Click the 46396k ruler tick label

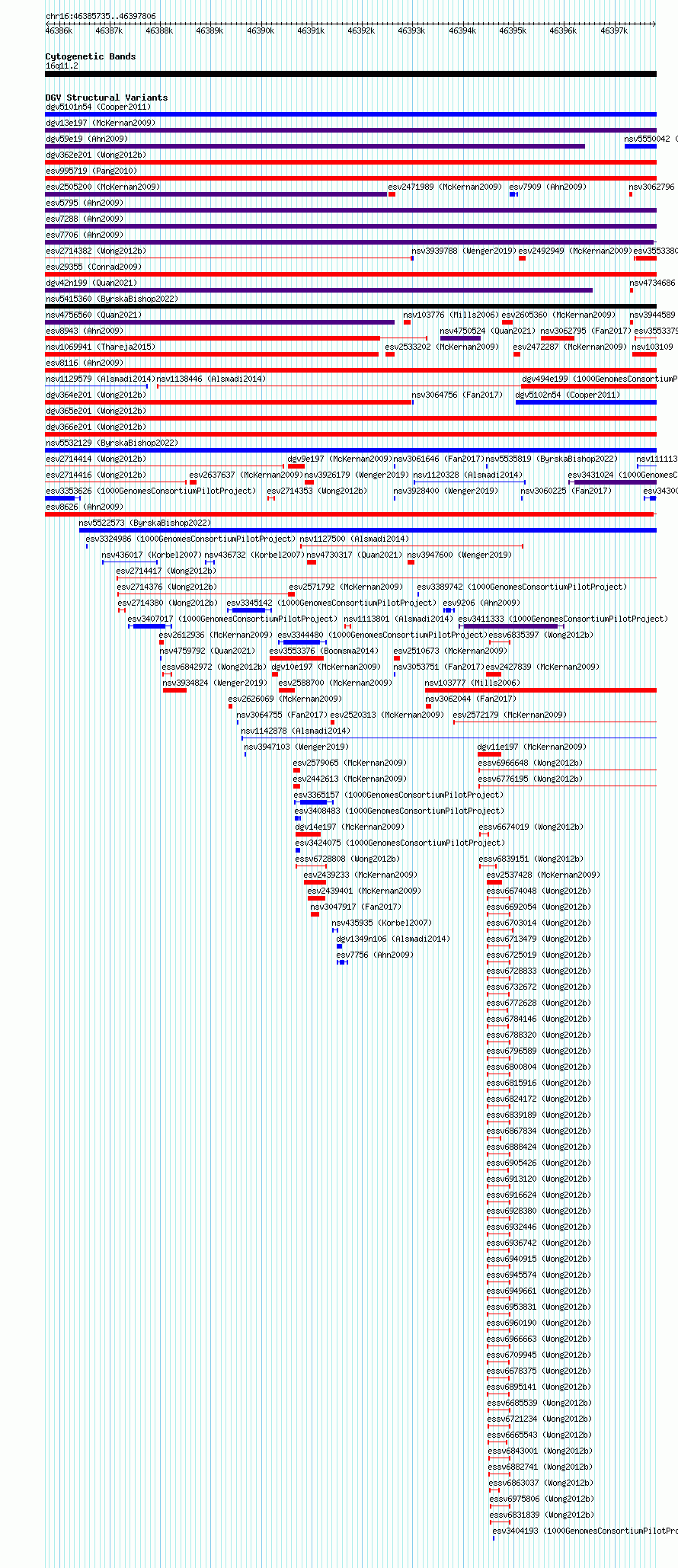click(563, 30)
